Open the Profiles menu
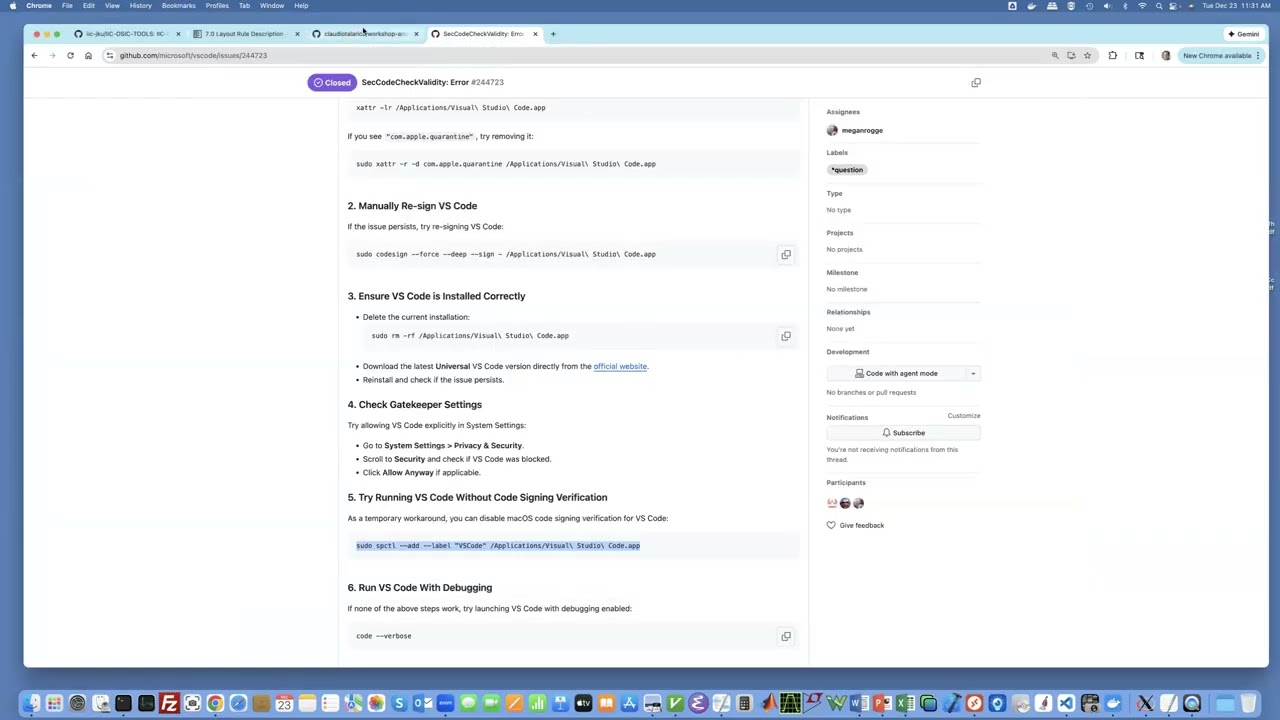The image size is (1280, 720). coord(217,5)
